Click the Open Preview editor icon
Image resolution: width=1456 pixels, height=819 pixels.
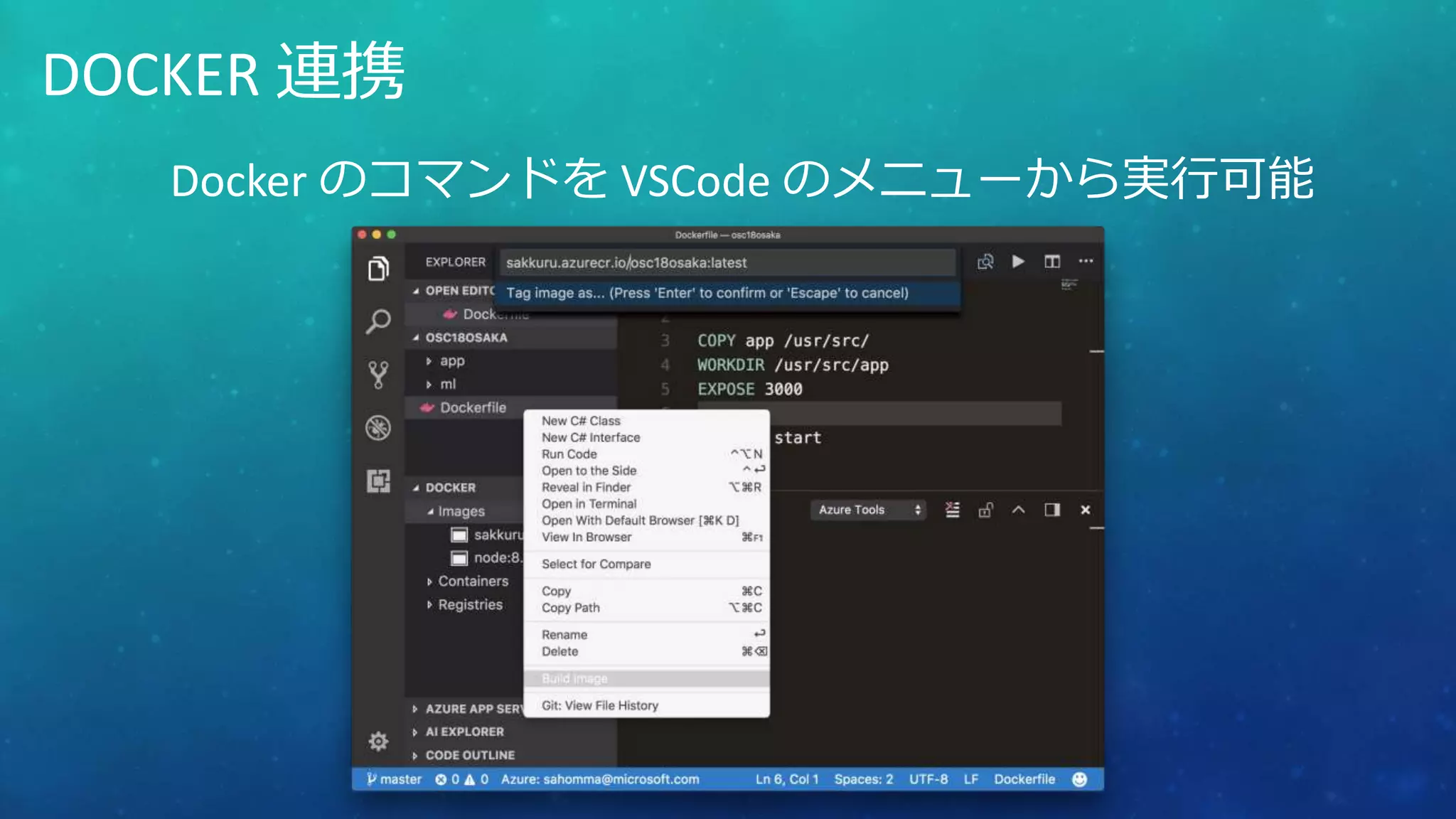point(985,262)
